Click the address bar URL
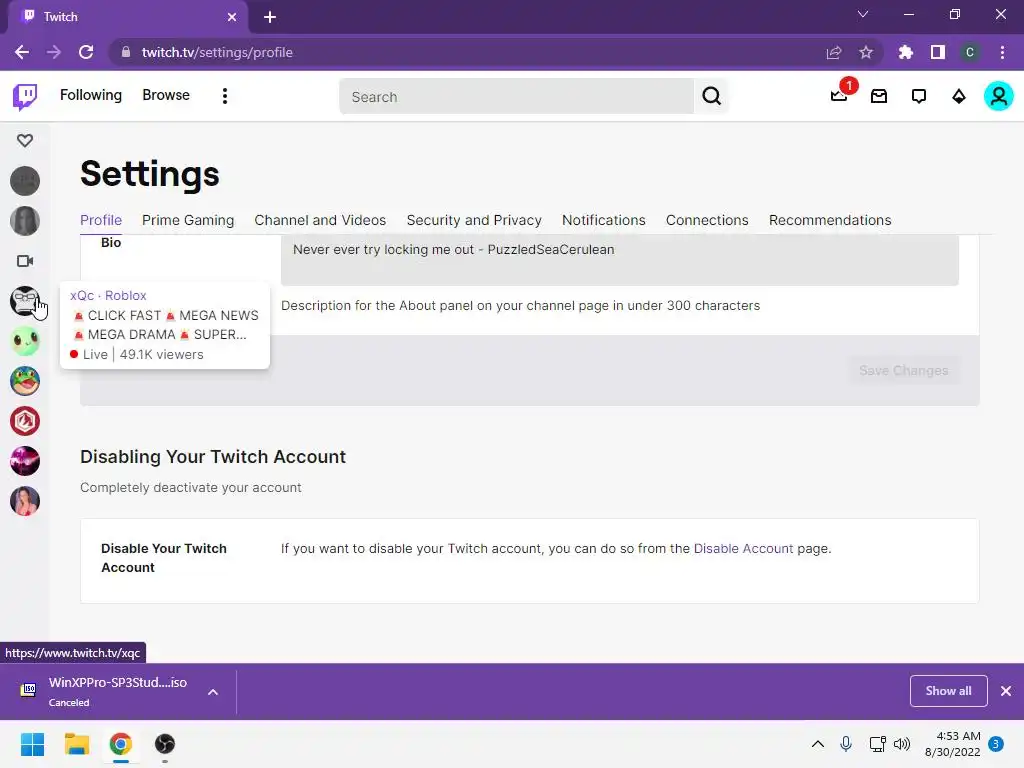This screenshot has height=768, width=1024. [x=217, y=52]
